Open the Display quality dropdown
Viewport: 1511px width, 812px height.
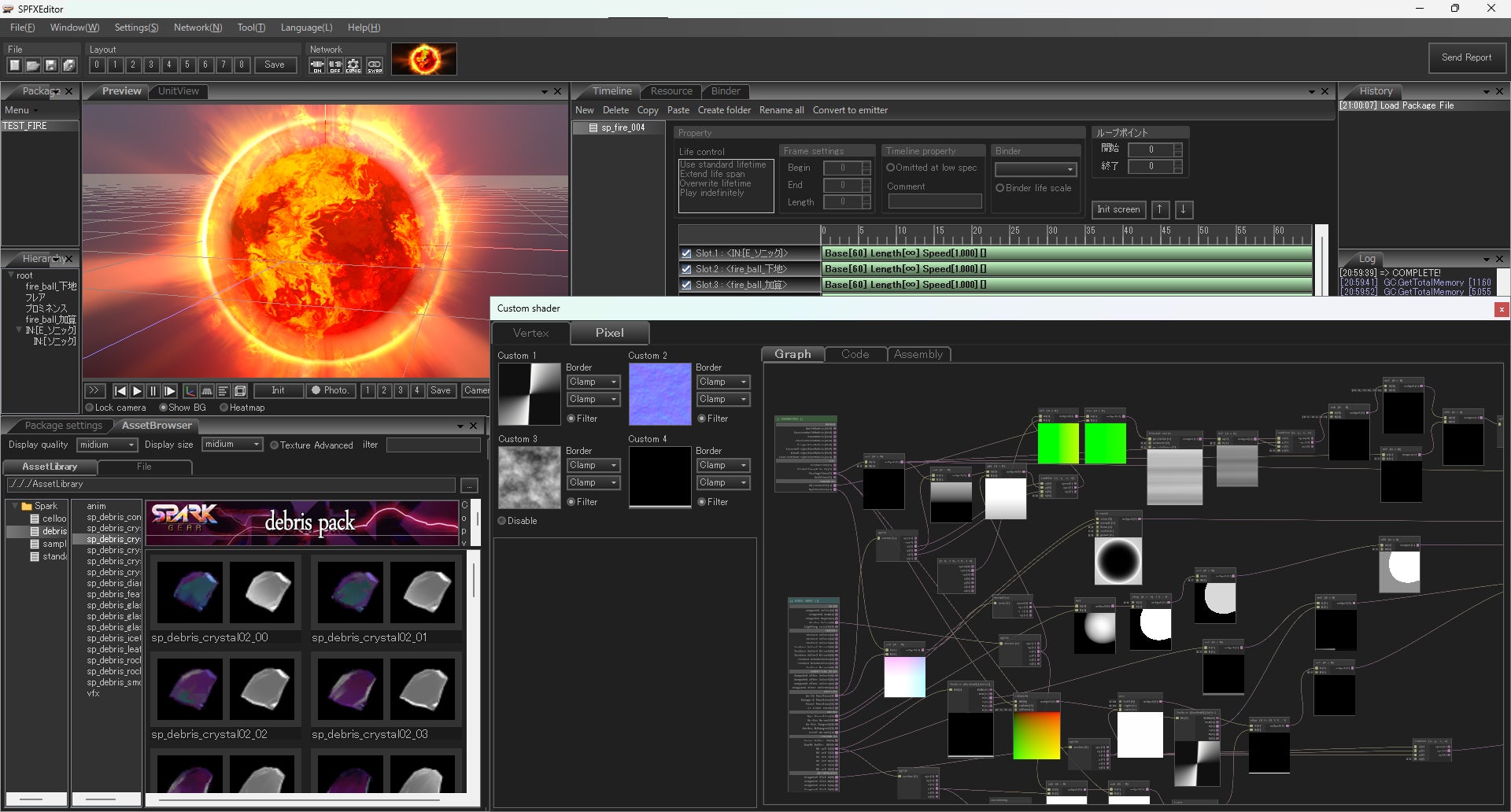pos(108,445)
